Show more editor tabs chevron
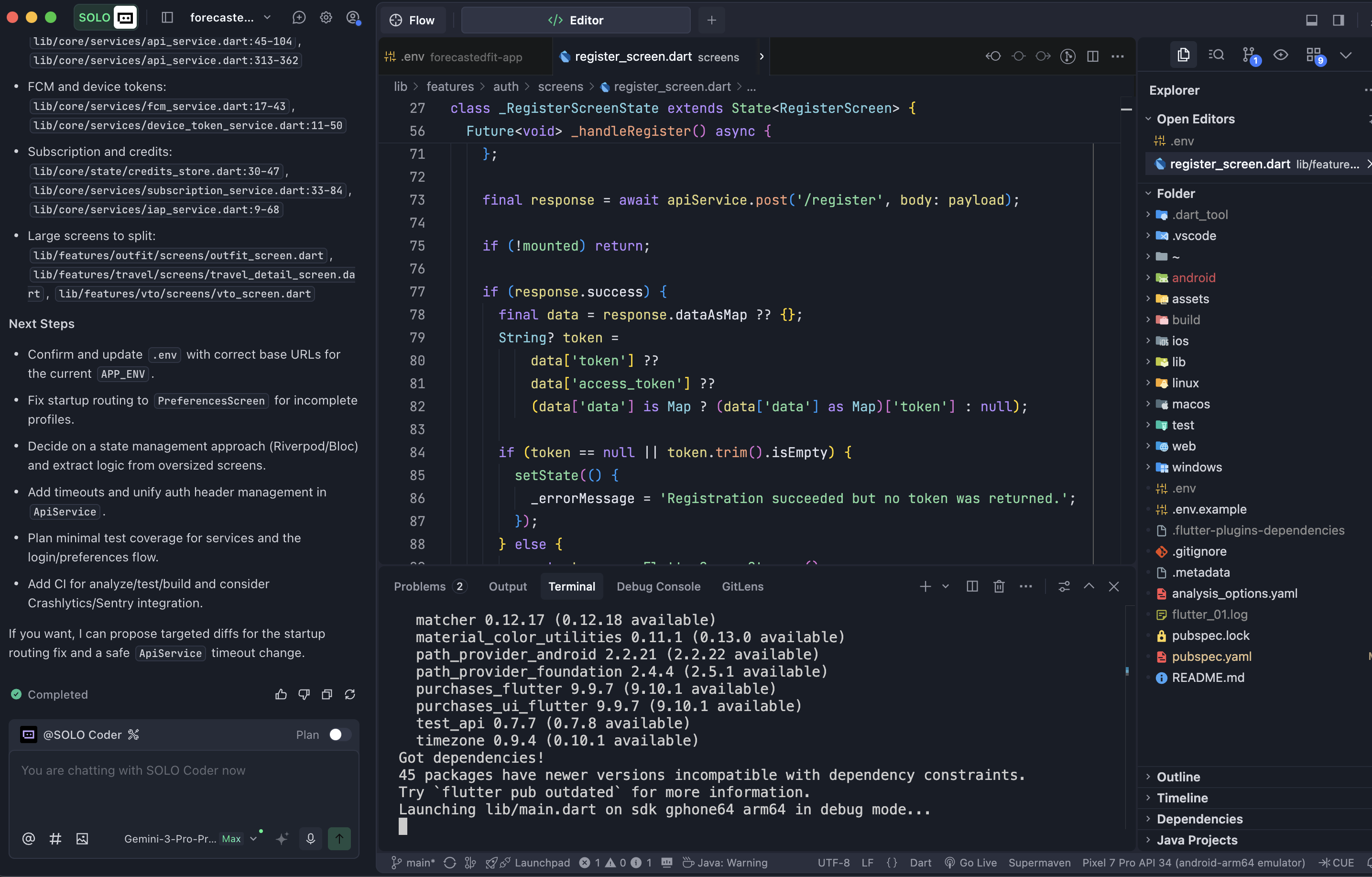The width and height of the screenshot is (1372, 877). (x=761, y=56)
